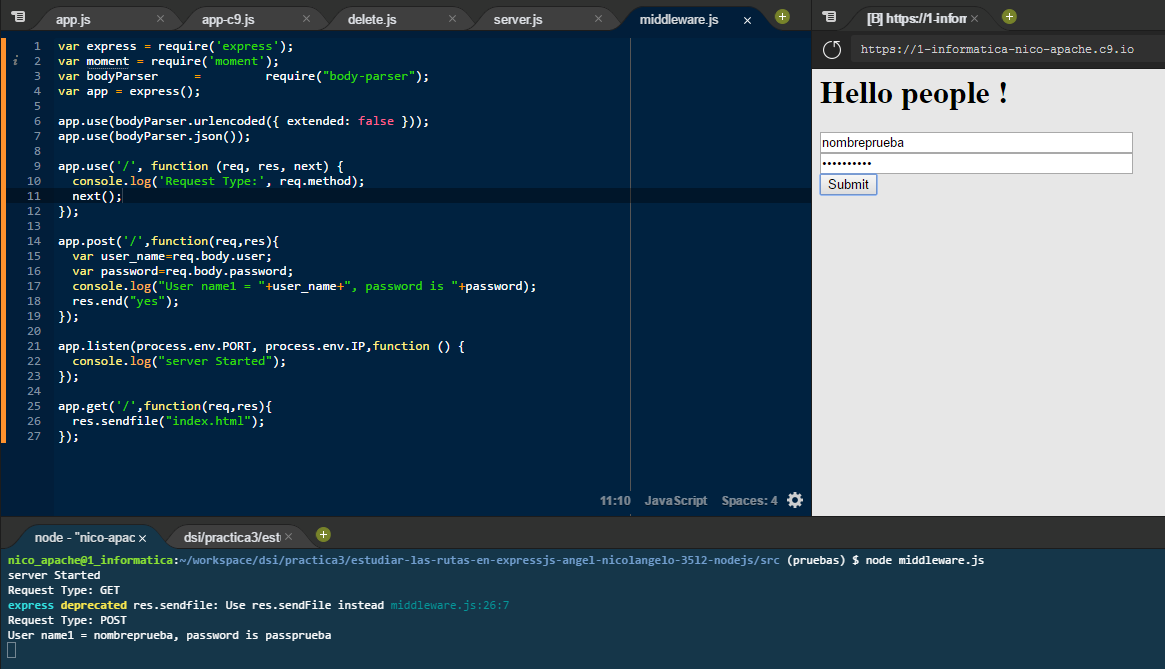Click the server Started output line in the terminal
This screenshot has width=1165, height=669.
(54, 575)
